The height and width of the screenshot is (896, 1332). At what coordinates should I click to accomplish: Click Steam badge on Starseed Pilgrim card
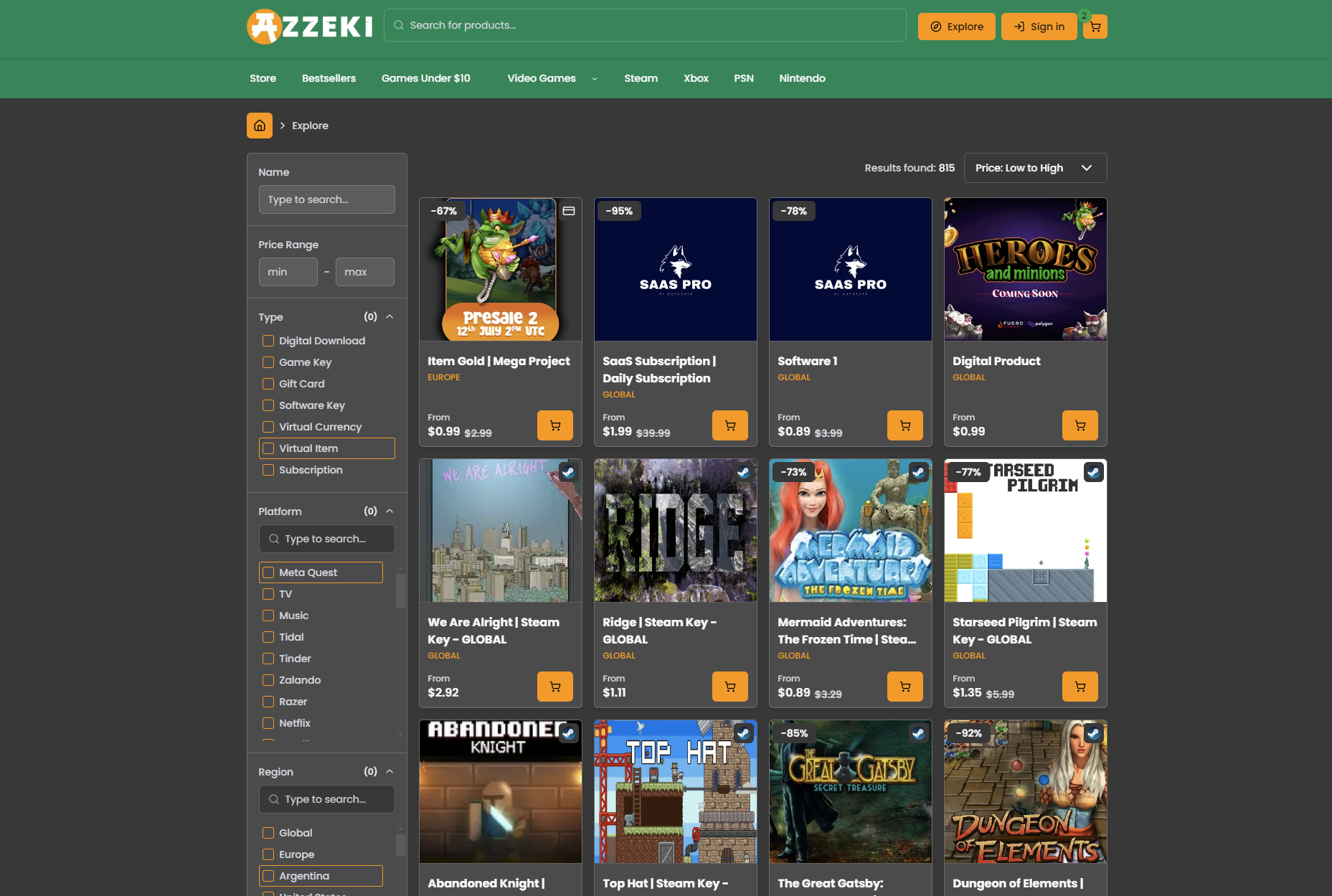pyautogui.click(x=1093, y=472)
